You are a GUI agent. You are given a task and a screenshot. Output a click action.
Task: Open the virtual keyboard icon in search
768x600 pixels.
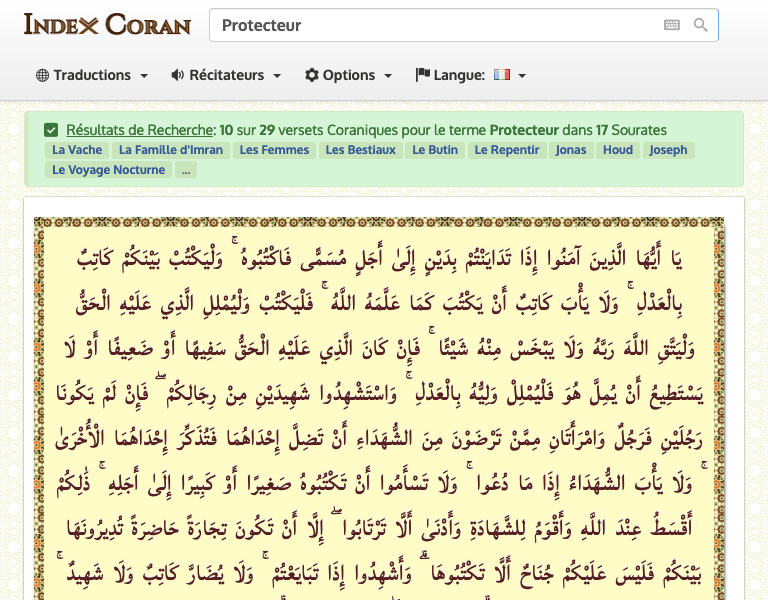pos(671,25)
